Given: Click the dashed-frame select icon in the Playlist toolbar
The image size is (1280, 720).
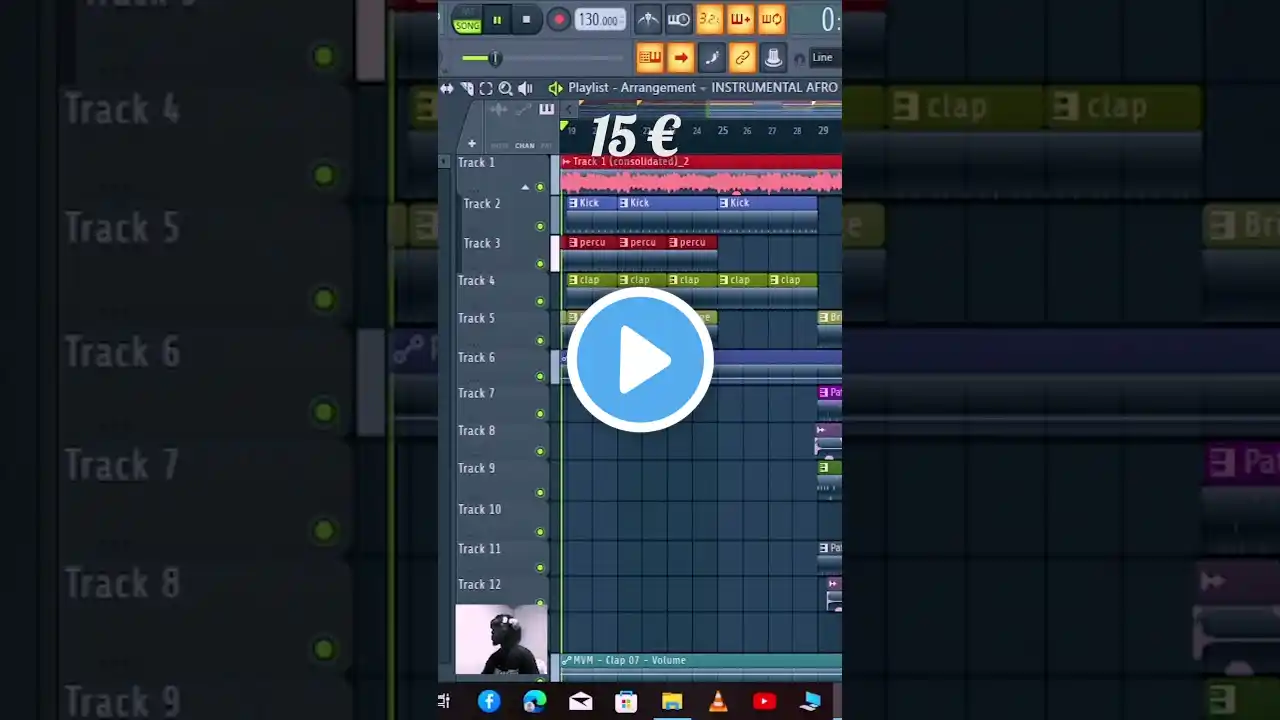Looking at the screenshot, I should coord(486,88).
